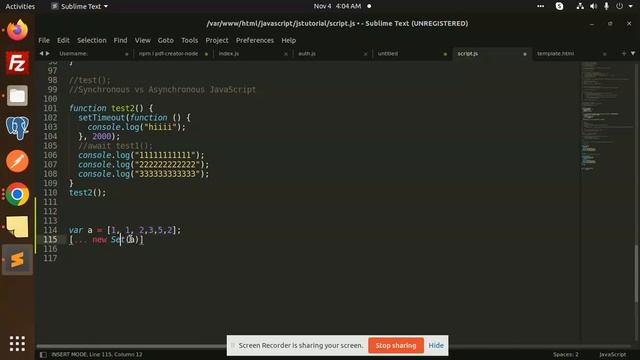Launch FileZilla from the dock
The width and height of the screenshot is (640, 360).
coord(17,63)
